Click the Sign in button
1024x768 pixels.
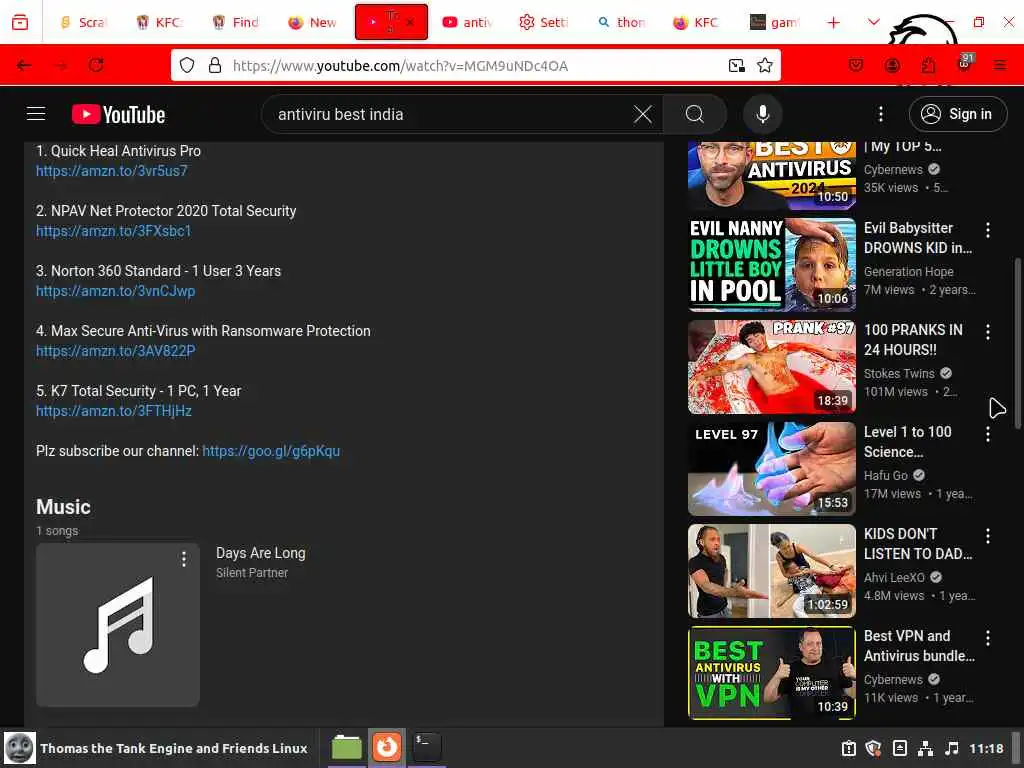coord(957,114)
